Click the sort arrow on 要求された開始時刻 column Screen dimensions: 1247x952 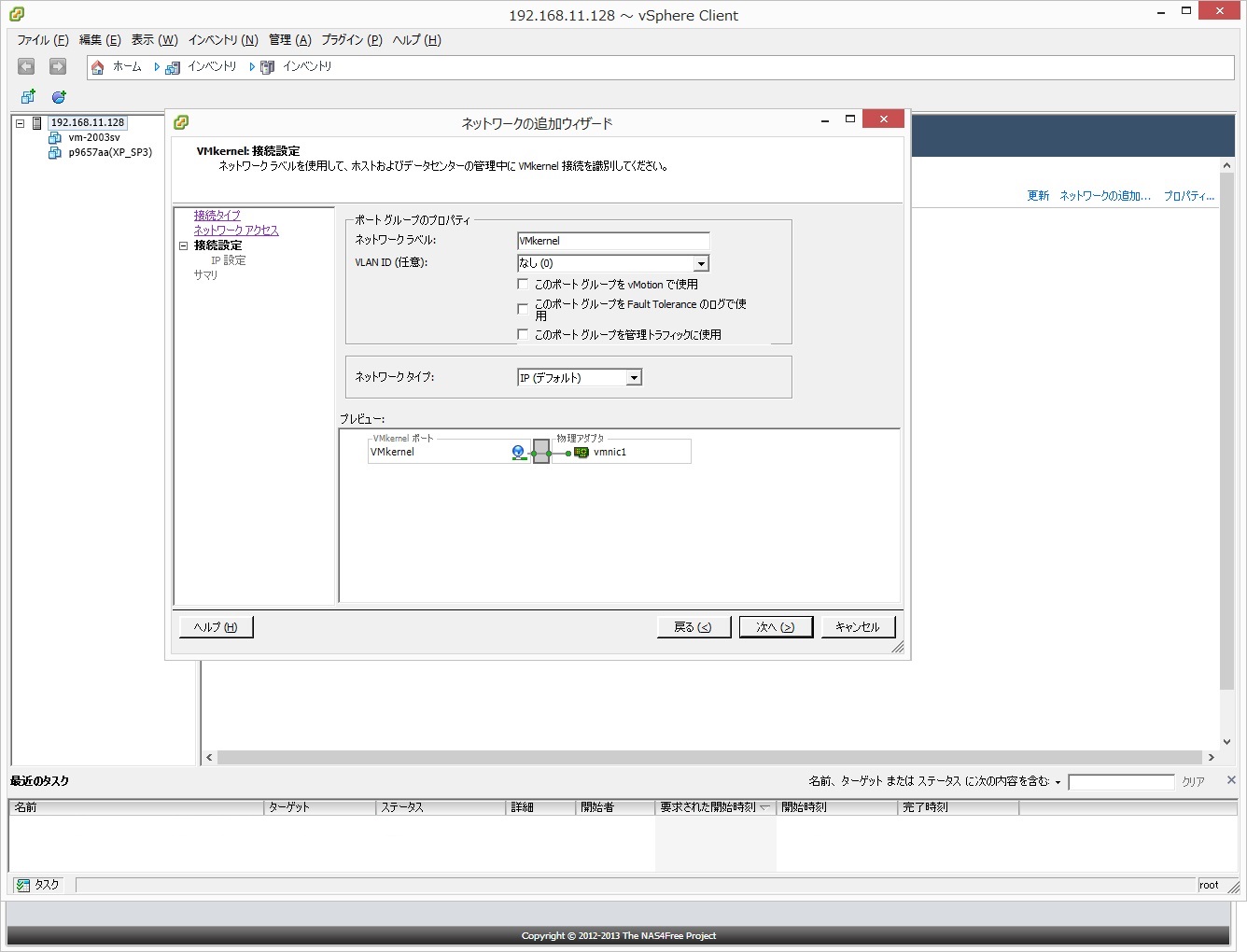click(764, 807)
